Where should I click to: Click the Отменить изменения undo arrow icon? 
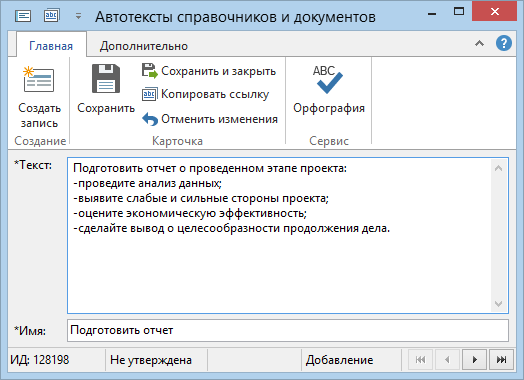tap(150, 119)
